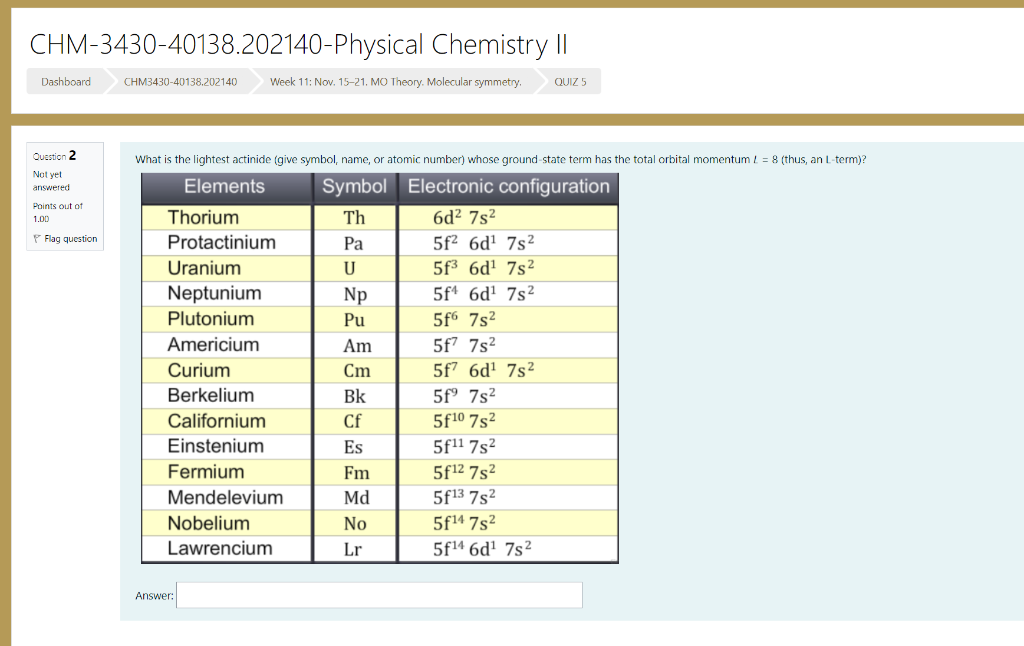Click inside the Answer input field
The width and height of the screenshot is (1024, 646).
click(378, 594)
